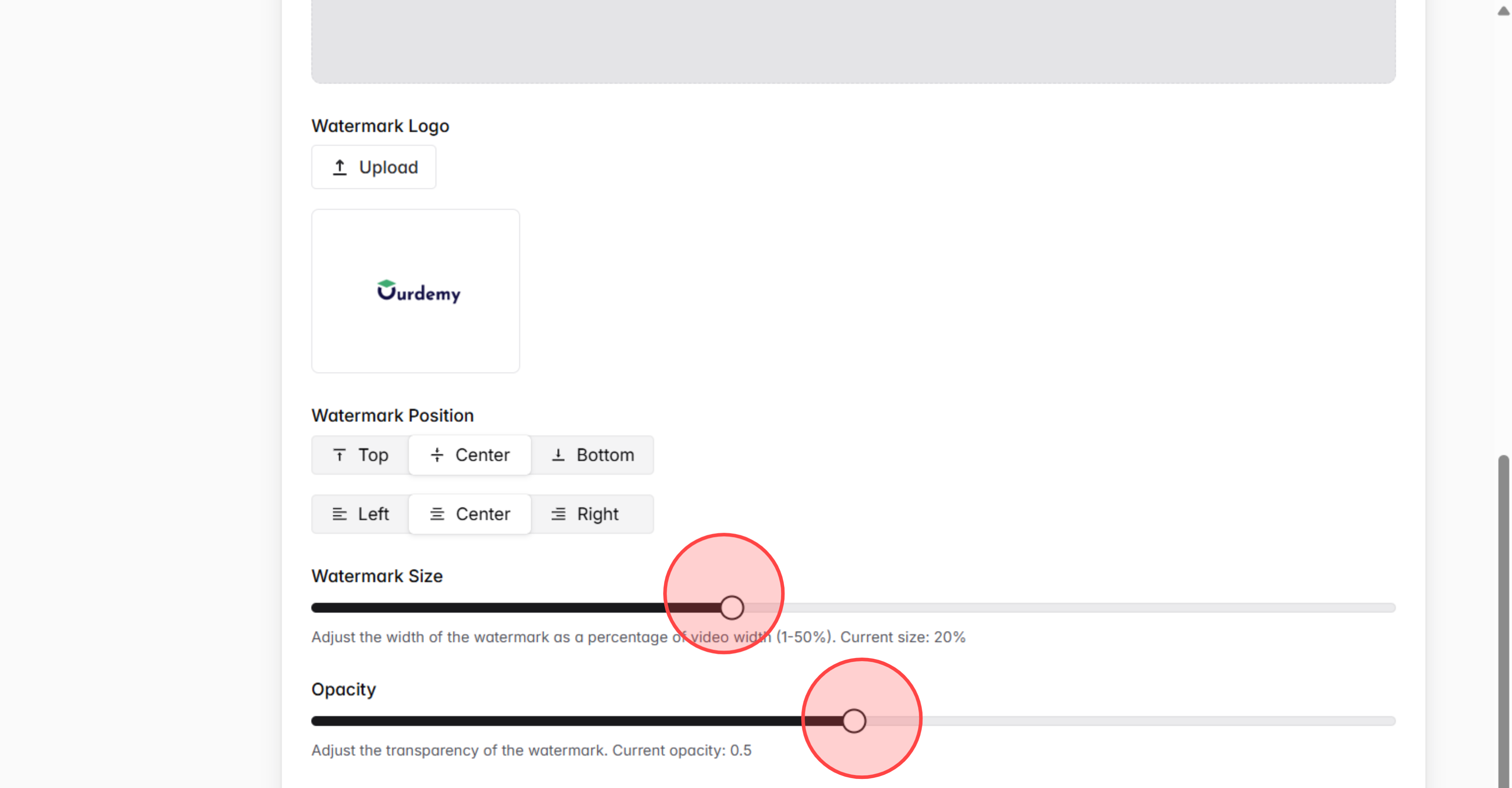Viewport: 1512px width, 788px height.
Task: Select the left-align icon for watermark position
Action: [339, 514]
